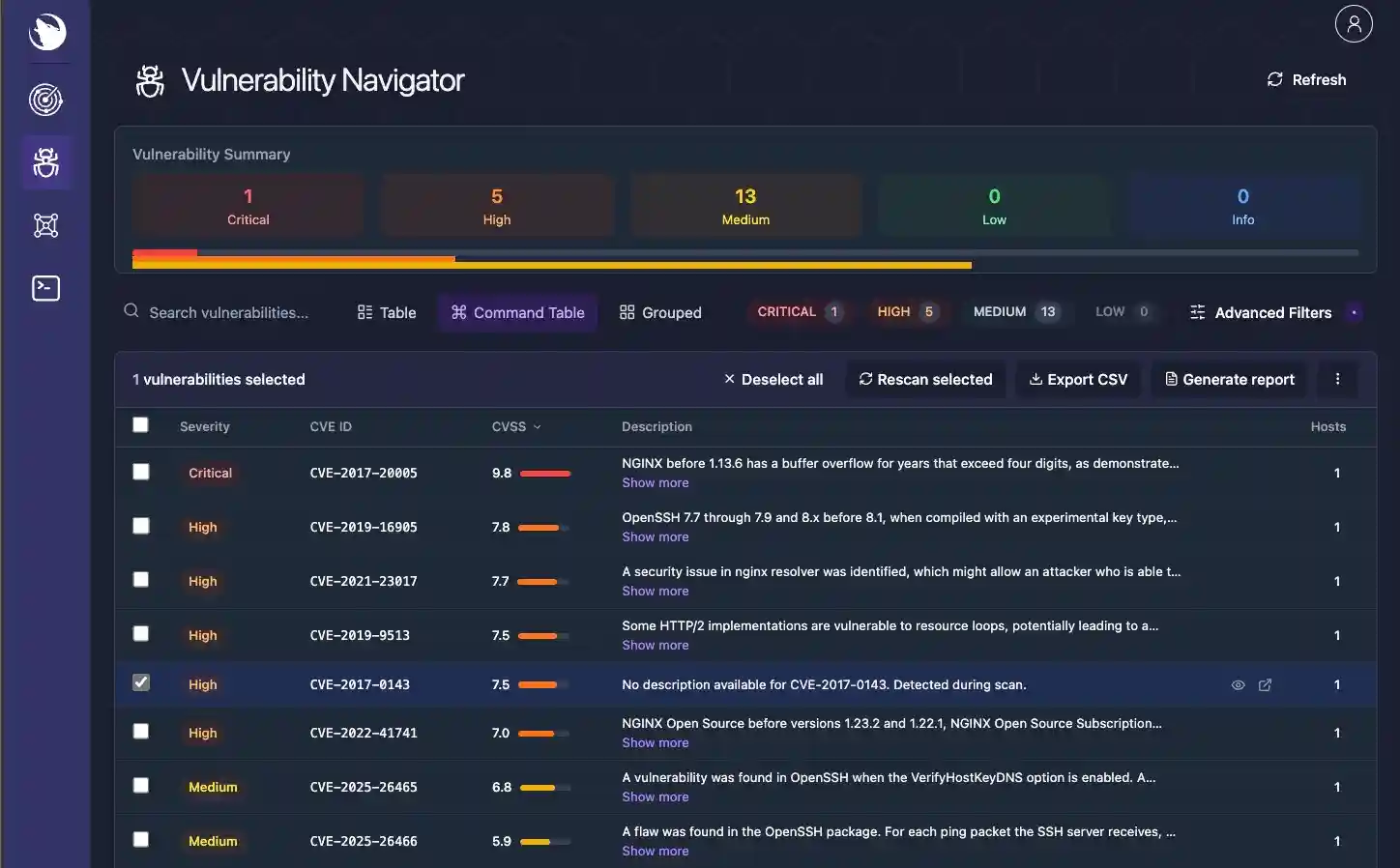Switch to the Table view
Image resolution: width=1400 pixels, height=868 pixels.
385,311
